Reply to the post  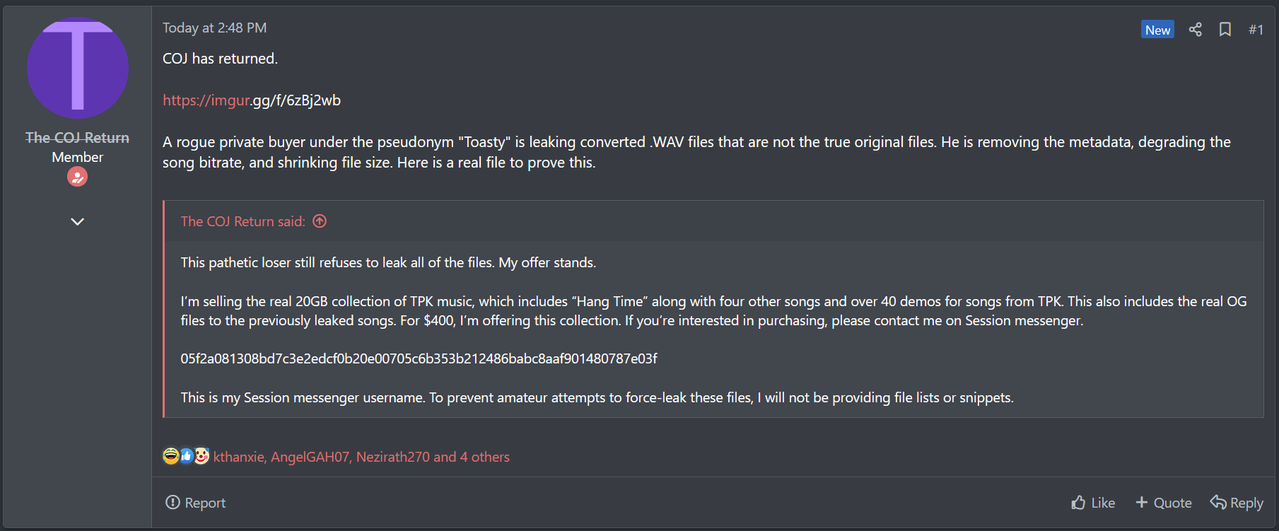1236,503
